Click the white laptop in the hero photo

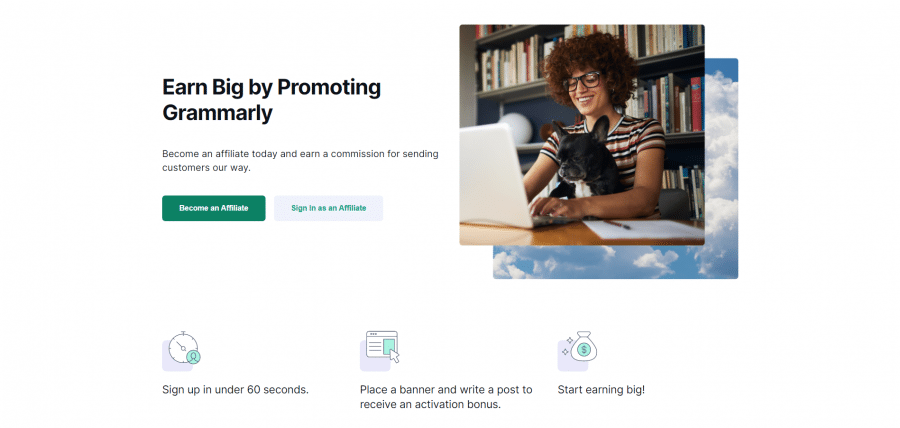tap(496, 175)
